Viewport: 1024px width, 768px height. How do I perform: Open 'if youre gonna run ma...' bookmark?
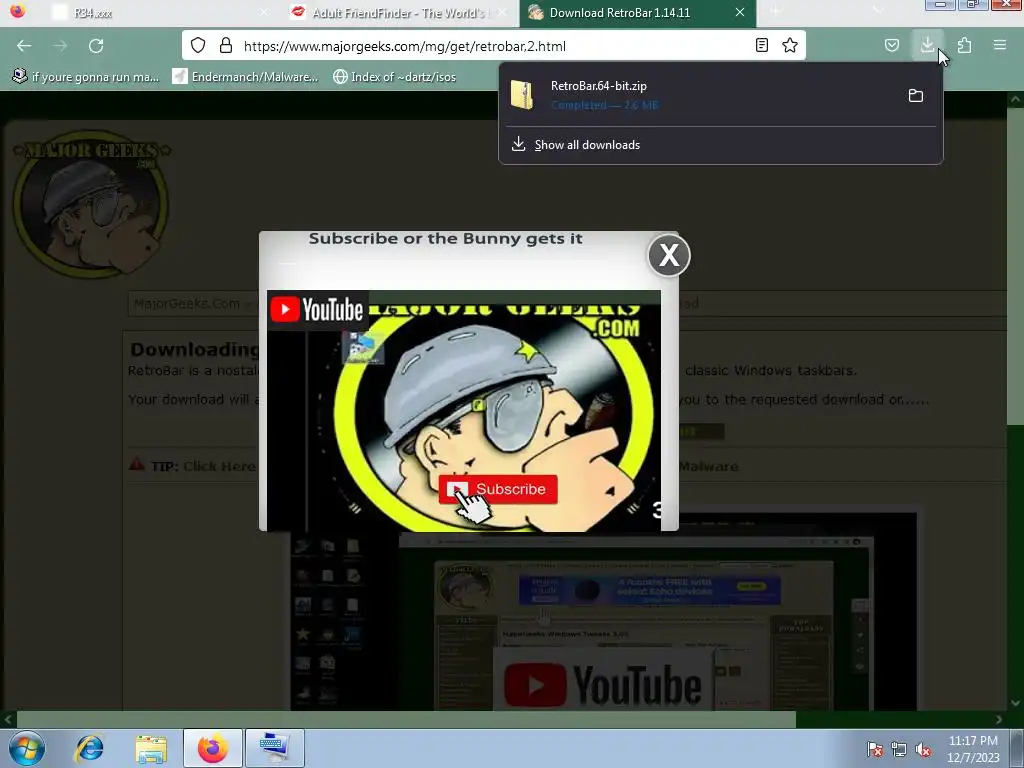86,77
